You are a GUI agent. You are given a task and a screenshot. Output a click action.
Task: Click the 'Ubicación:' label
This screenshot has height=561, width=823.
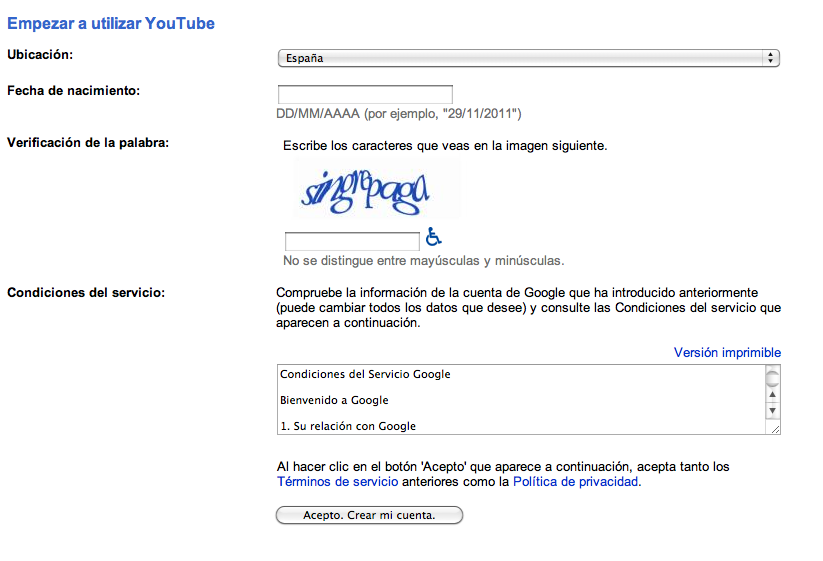point(40,55)
